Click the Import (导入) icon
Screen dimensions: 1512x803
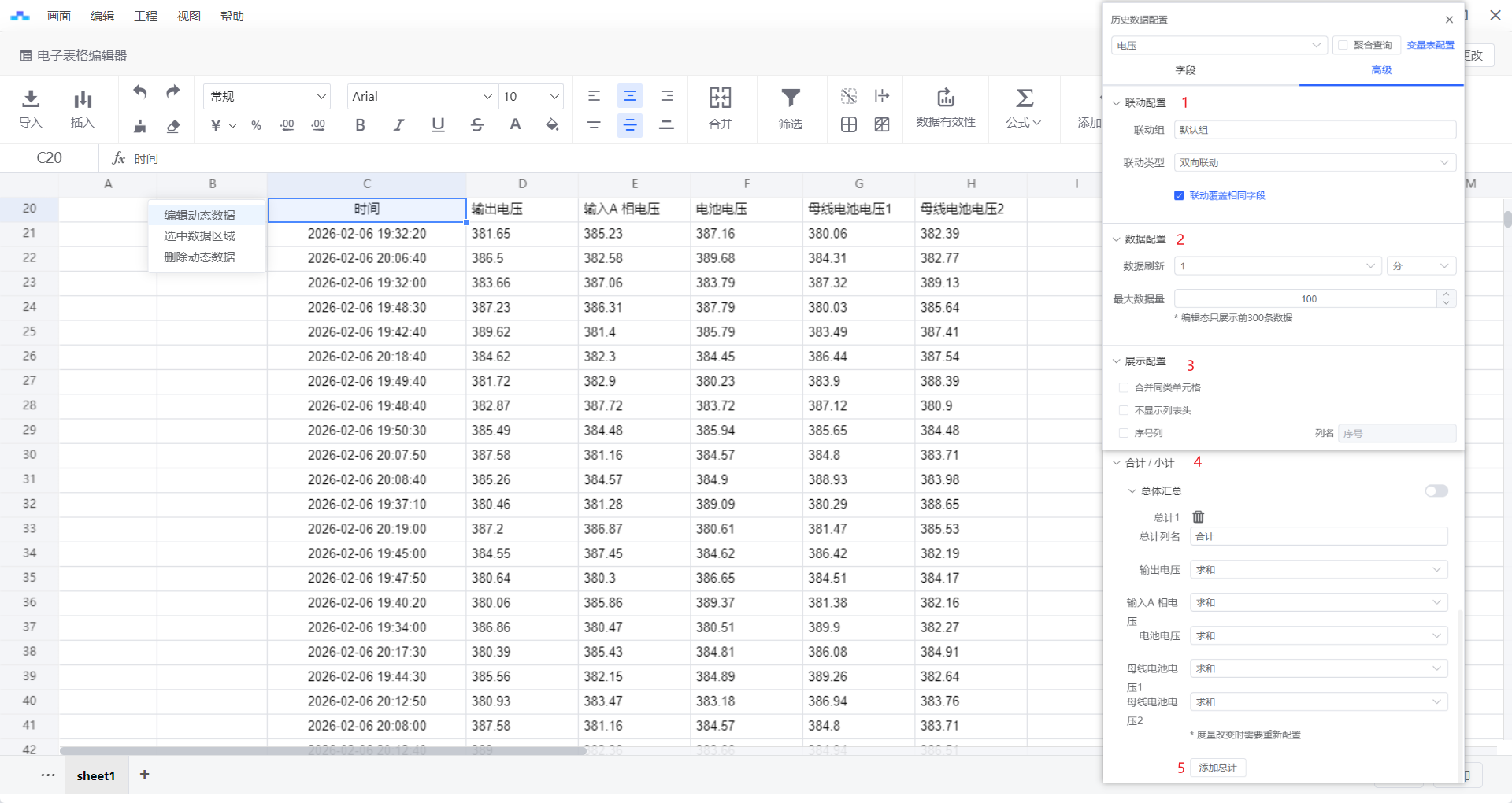tap(31, 99)
